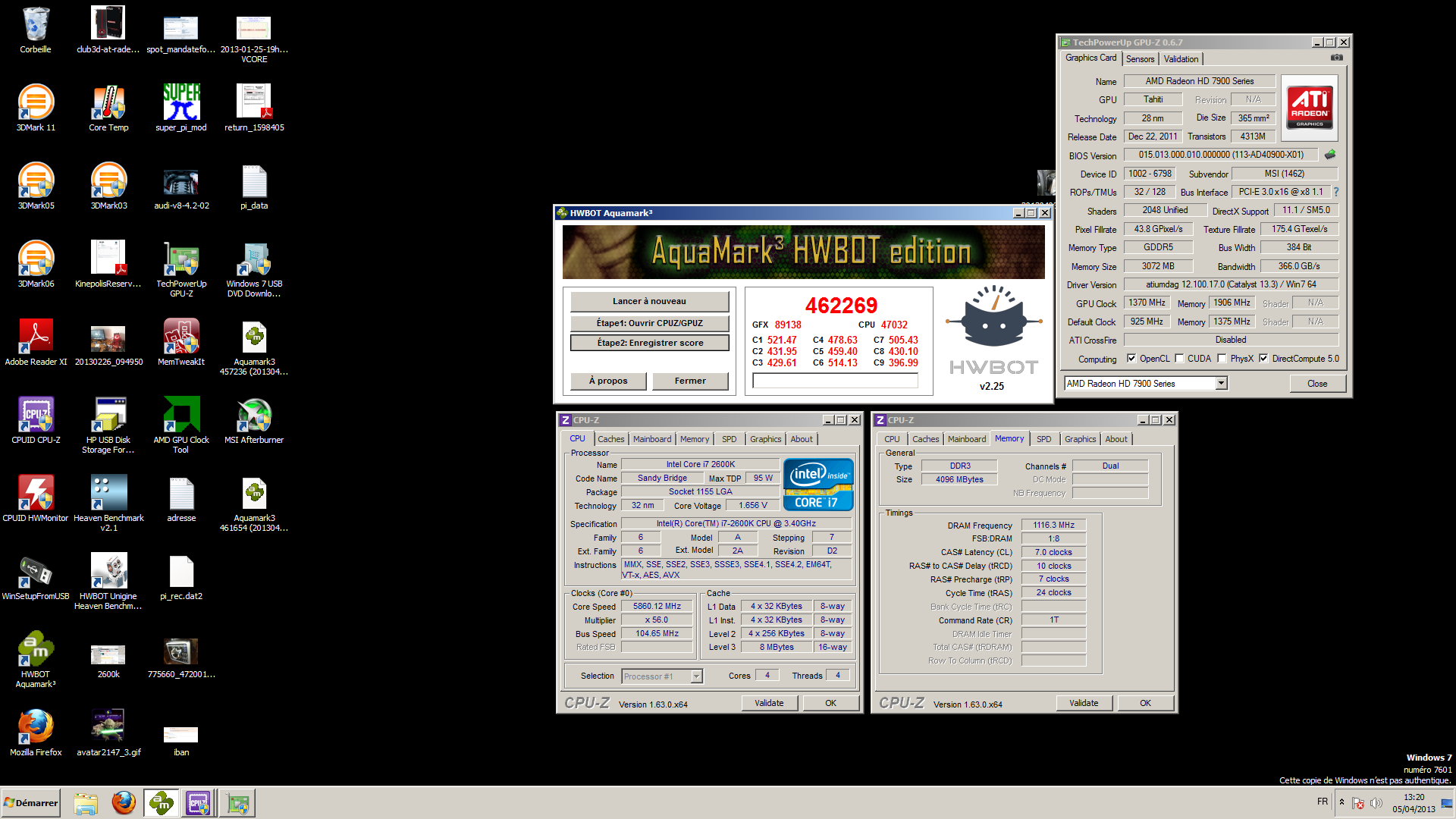Click Étape2: Enregistrer score button
This screenshot has width=1456, height=819.
click(x=649, y=343)
